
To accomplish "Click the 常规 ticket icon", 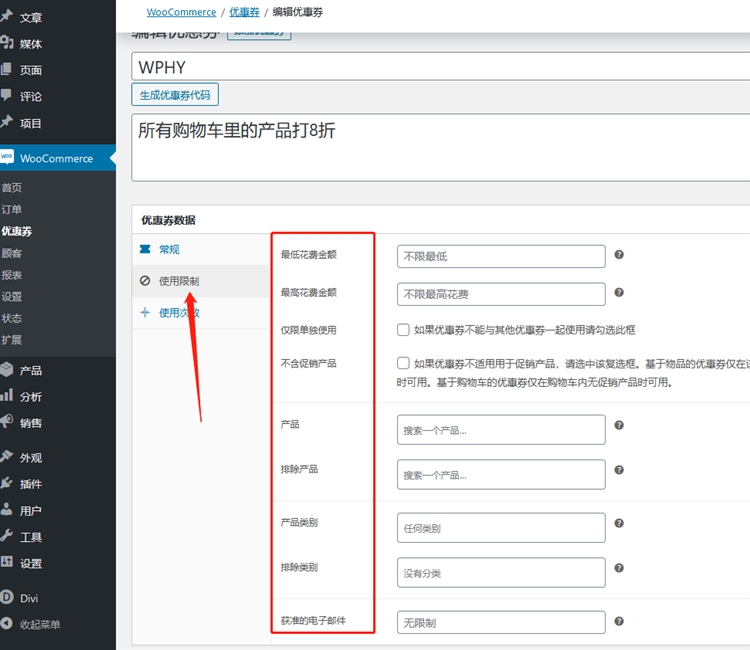I will coord(145,249).
